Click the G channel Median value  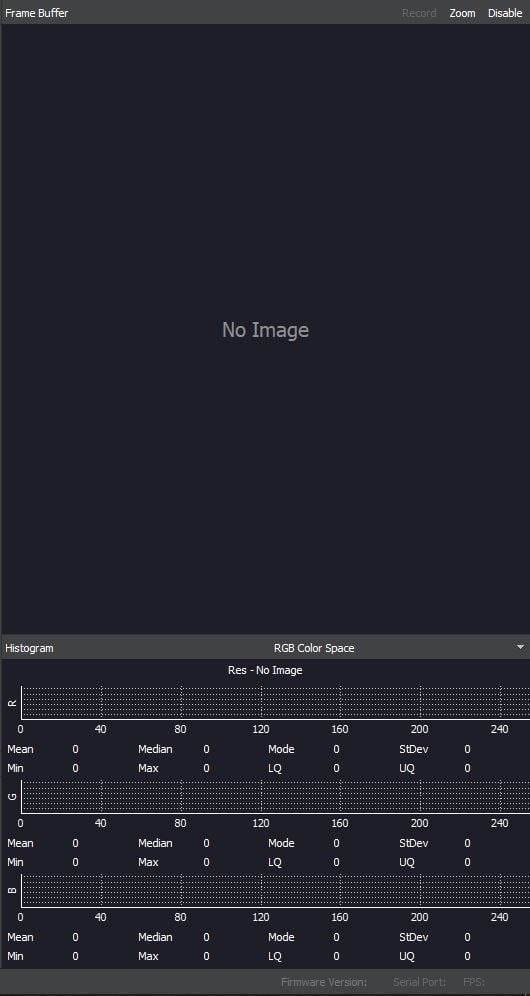pyautogui.click(x=206, y=843)
